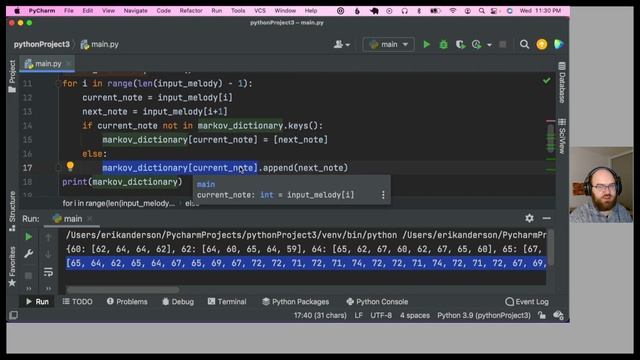
Task: Open the Debug tool window
Action: (178, 302)
